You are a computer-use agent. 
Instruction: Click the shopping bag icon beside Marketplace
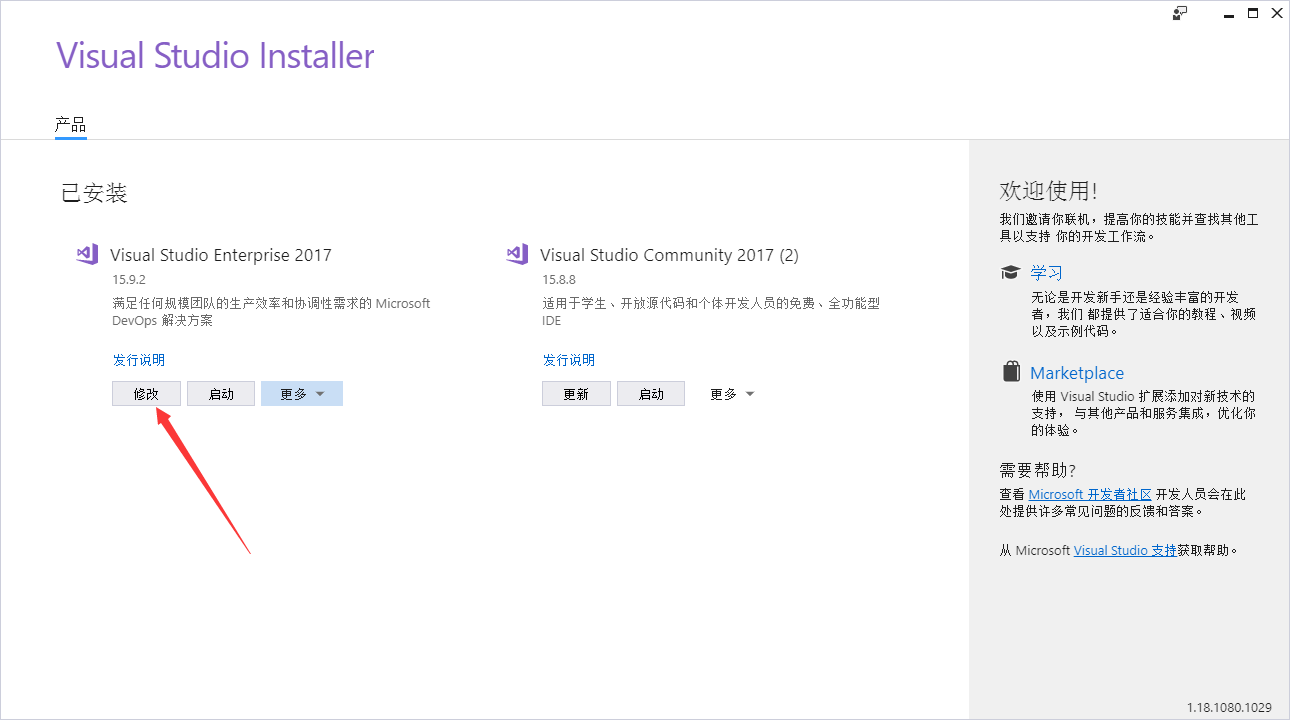pyautogui.click(x=1011, y=372)
